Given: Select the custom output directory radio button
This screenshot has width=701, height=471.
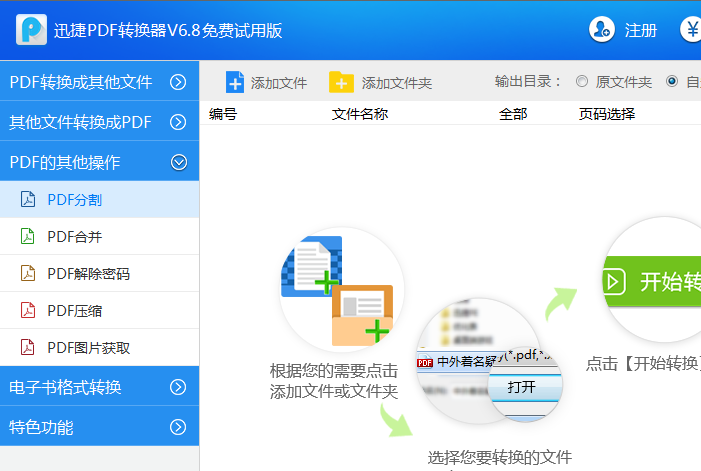Looking at the screenshot, I should (671, 81).
